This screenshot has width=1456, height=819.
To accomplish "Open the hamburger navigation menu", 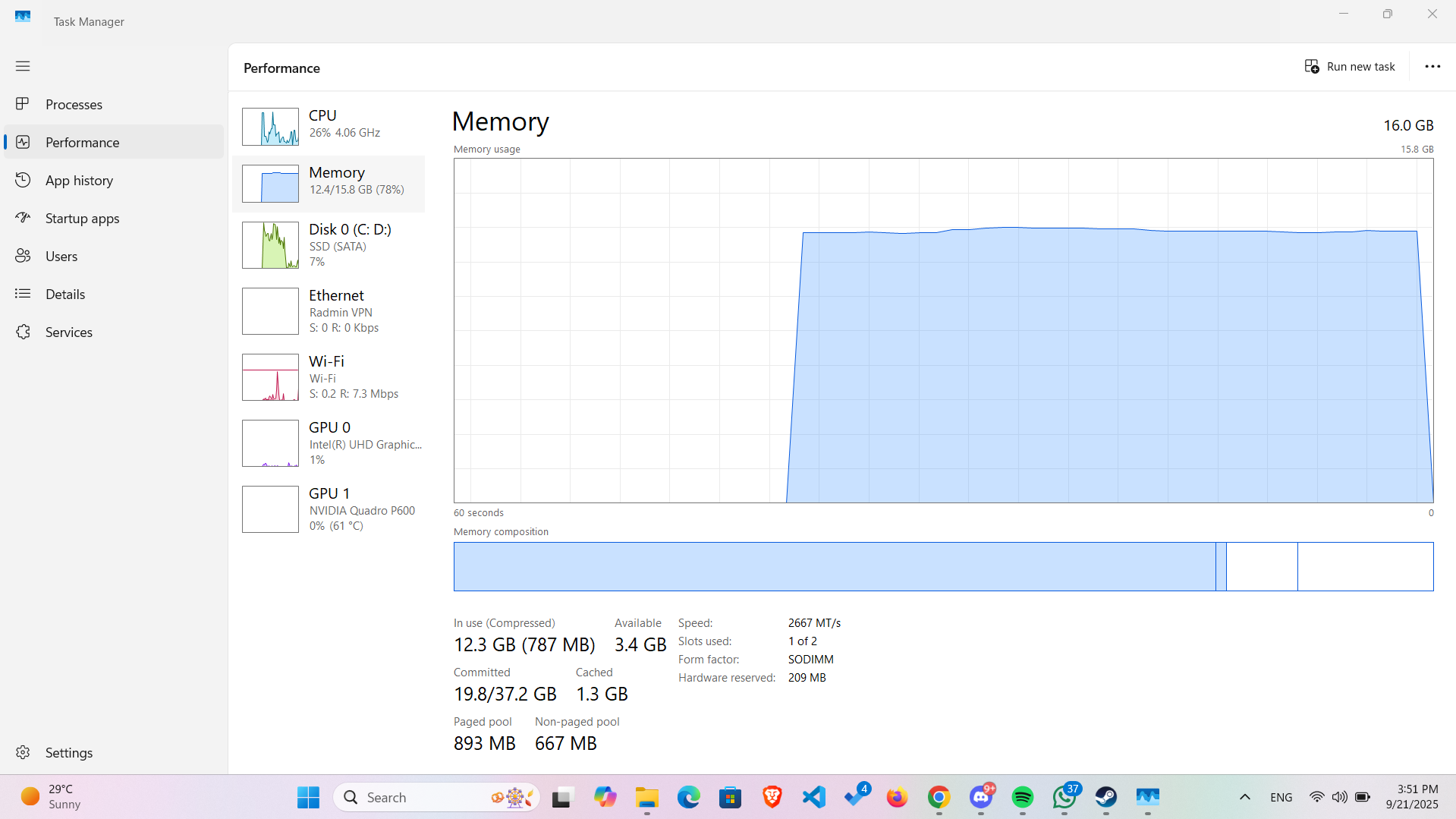I will (x=23, y=66).
